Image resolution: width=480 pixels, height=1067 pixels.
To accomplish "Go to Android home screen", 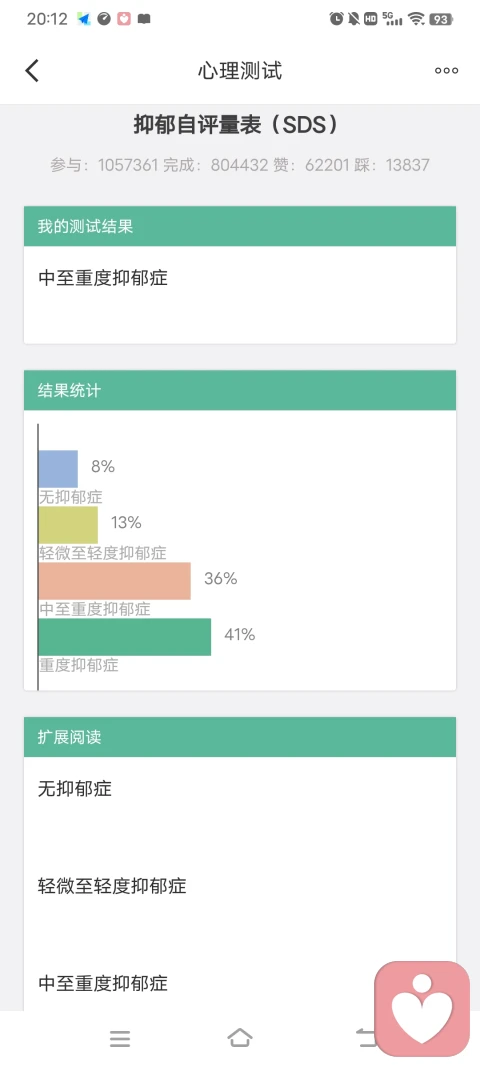I will 240,1038.
